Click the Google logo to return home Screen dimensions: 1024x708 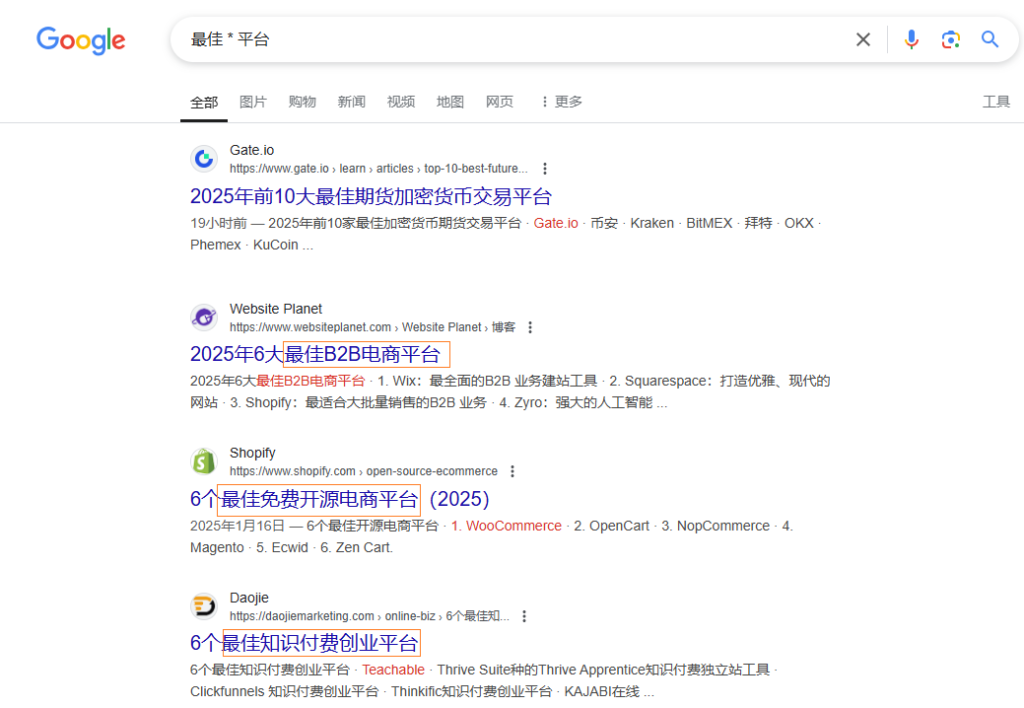80,40
